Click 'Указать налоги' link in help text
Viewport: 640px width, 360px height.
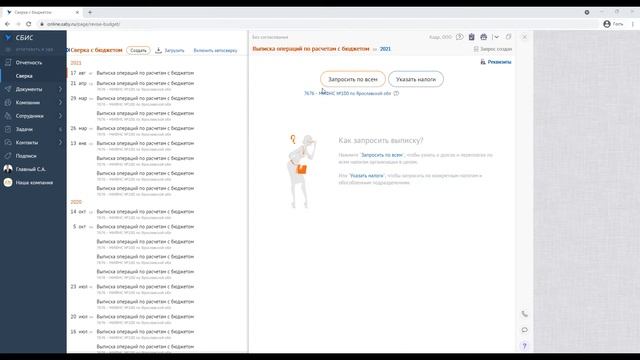click(367, 176)
